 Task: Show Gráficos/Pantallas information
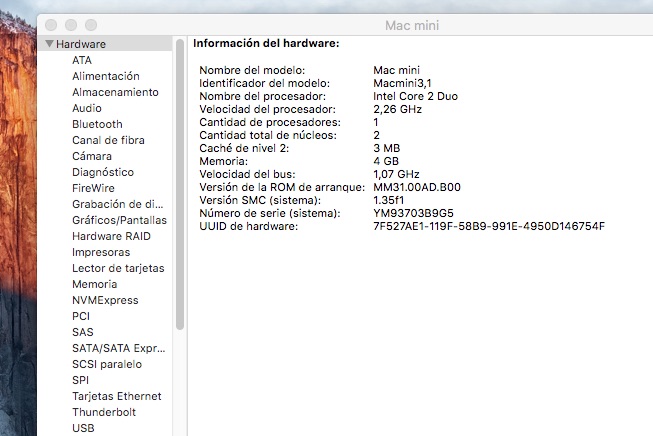coord(120,220)
